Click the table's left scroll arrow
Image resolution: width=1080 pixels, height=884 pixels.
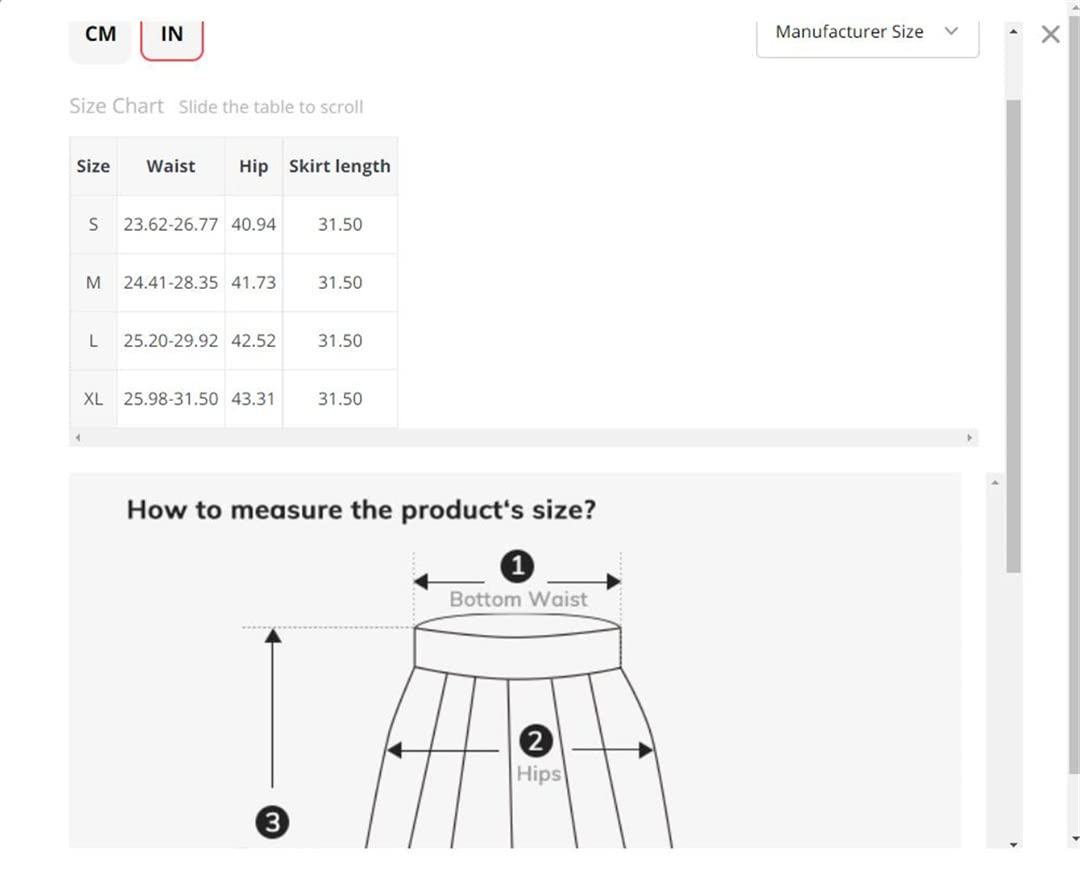click(78, 438)
